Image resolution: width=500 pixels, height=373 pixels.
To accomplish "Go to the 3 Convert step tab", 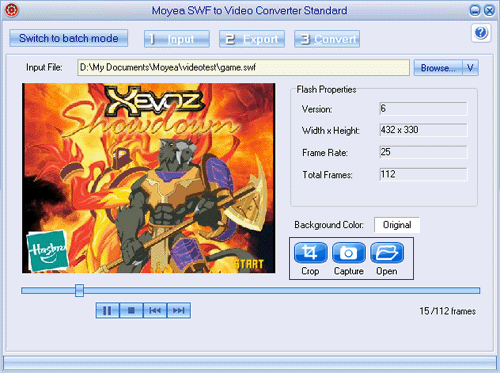I will pyautogui.click(x=327, y=39).
